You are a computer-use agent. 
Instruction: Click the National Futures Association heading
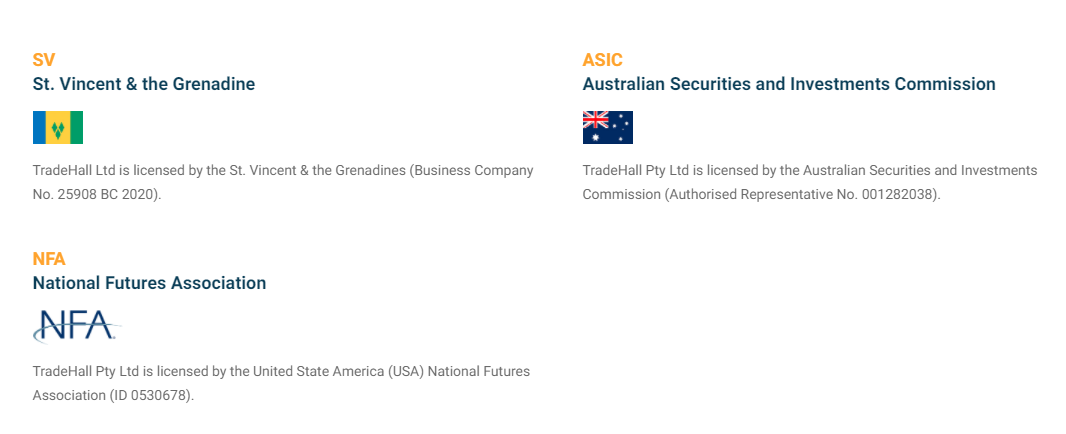pos(150,282)
